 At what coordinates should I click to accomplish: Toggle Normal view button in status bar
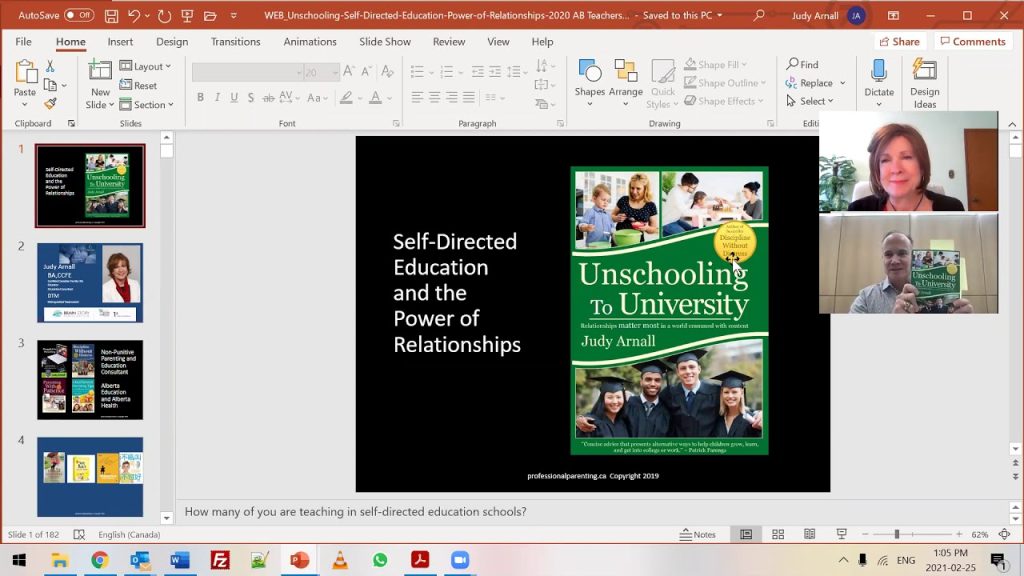745,534
